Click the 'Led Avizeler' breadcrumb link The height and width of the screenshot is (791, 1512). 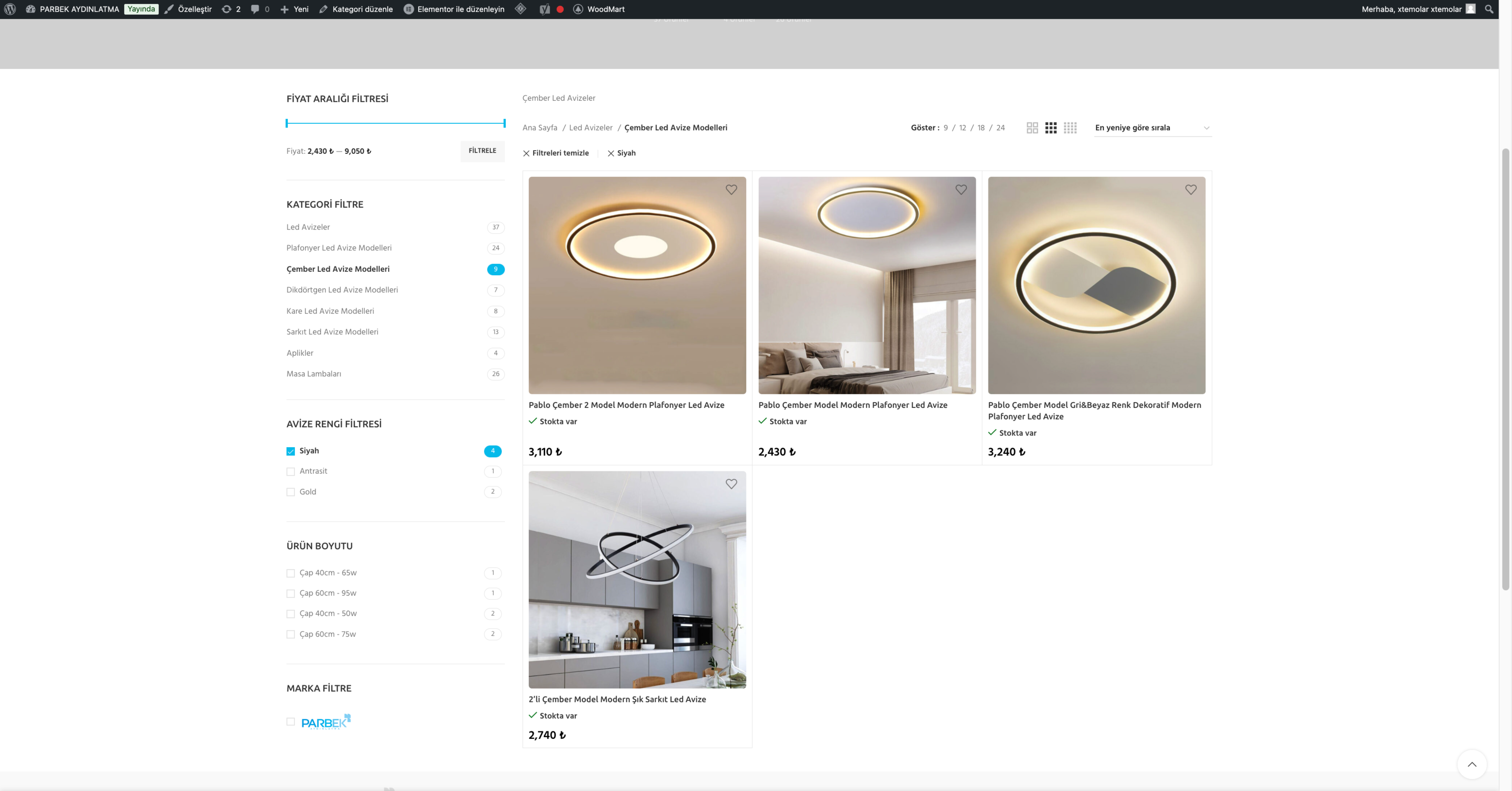coord(591,128)
